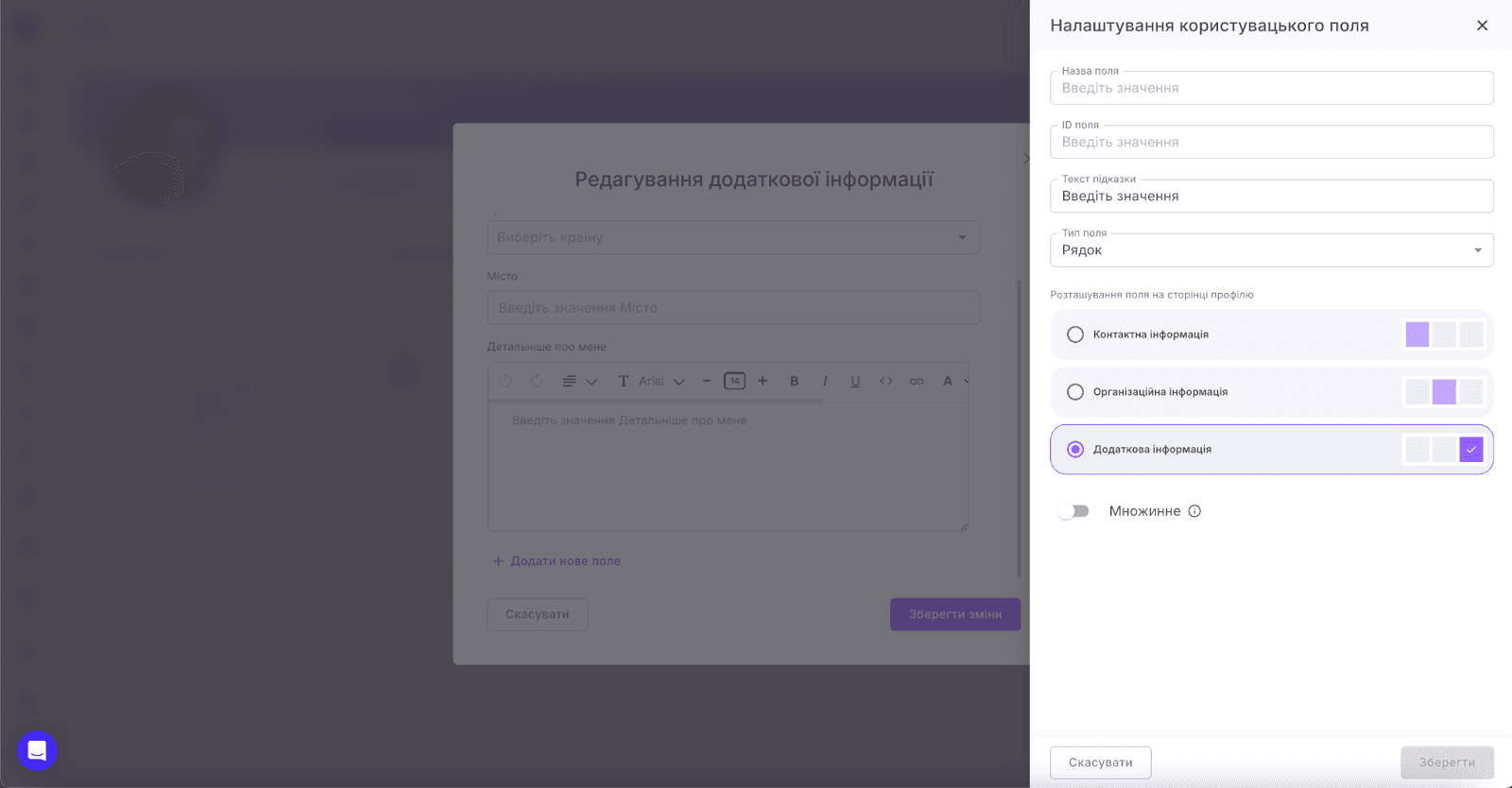Viewport: 1512px width, 788px height.
Task: Insert code block in editor
Action: coord(885,381)
